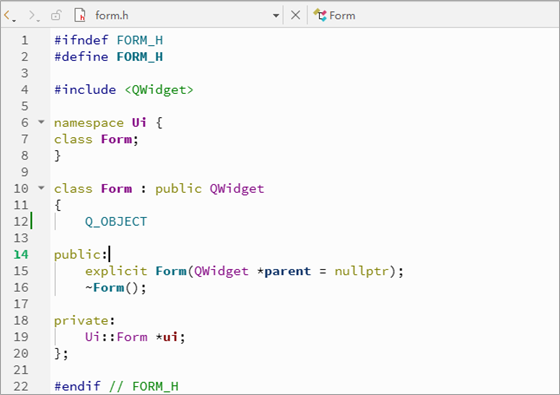The width and height of the screenshot is (560, 395).
Task: Click namespace keyword on line 6
Action: coord(89,123)
